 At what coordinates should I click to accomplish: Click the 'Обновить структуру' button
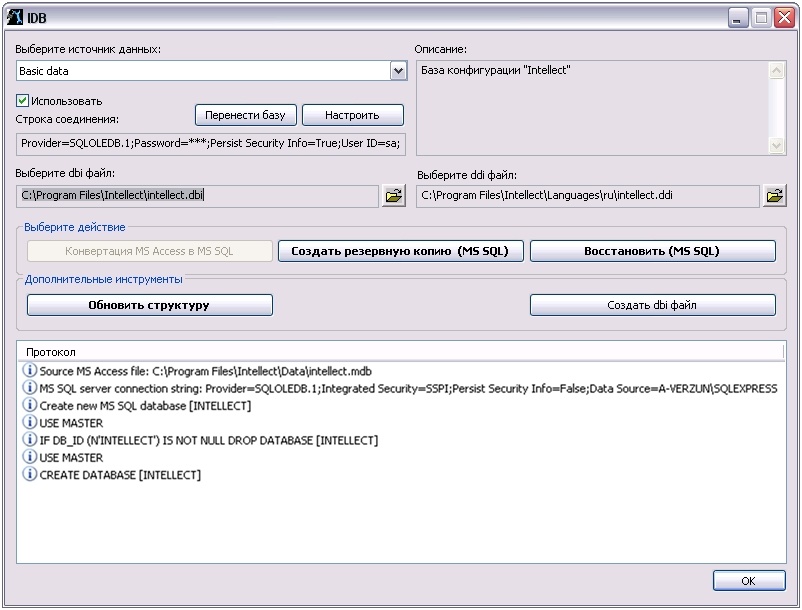[149, 305]
